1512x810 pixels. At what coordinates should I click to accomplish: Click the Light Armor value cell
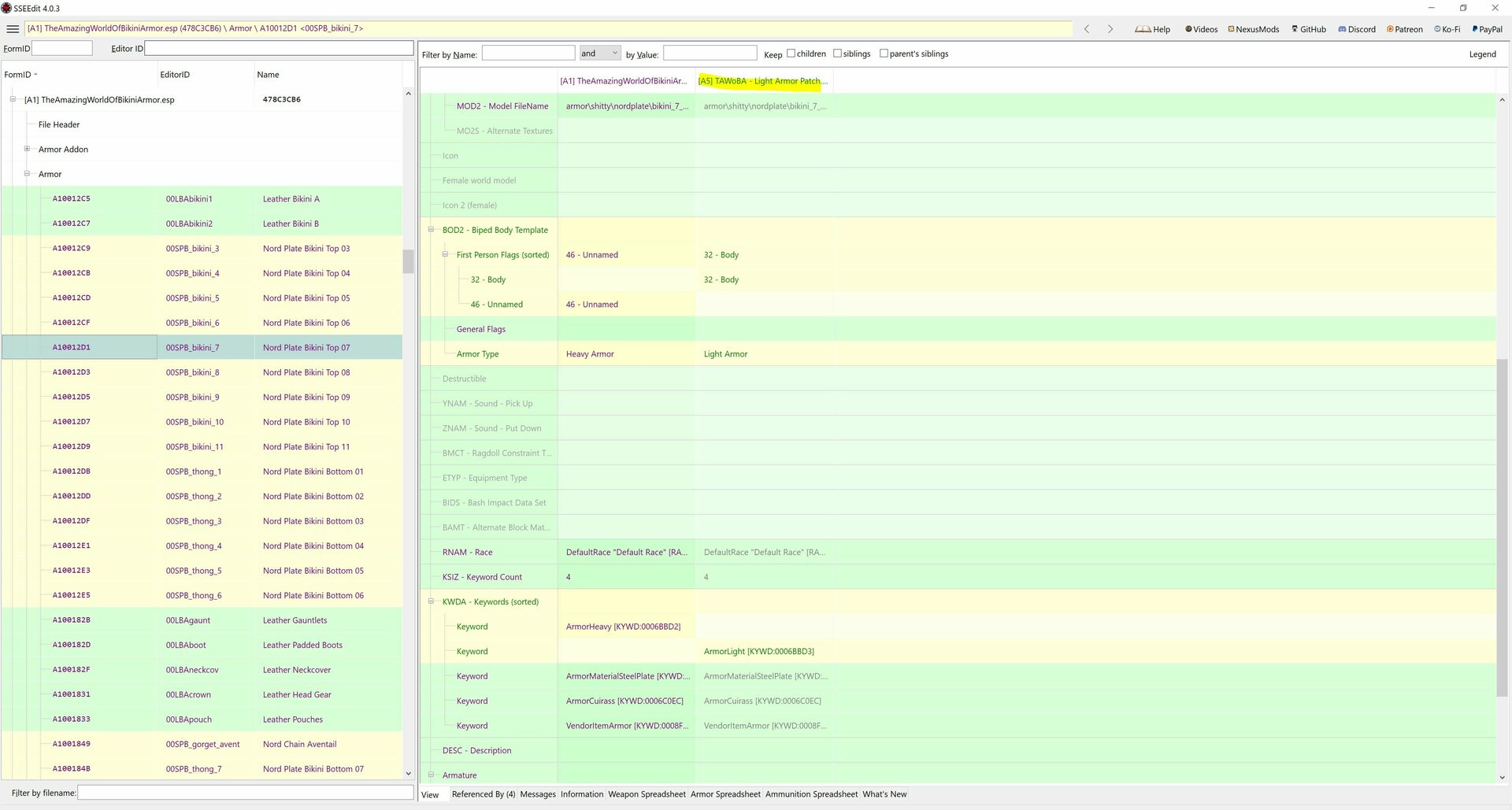(764, 354)
